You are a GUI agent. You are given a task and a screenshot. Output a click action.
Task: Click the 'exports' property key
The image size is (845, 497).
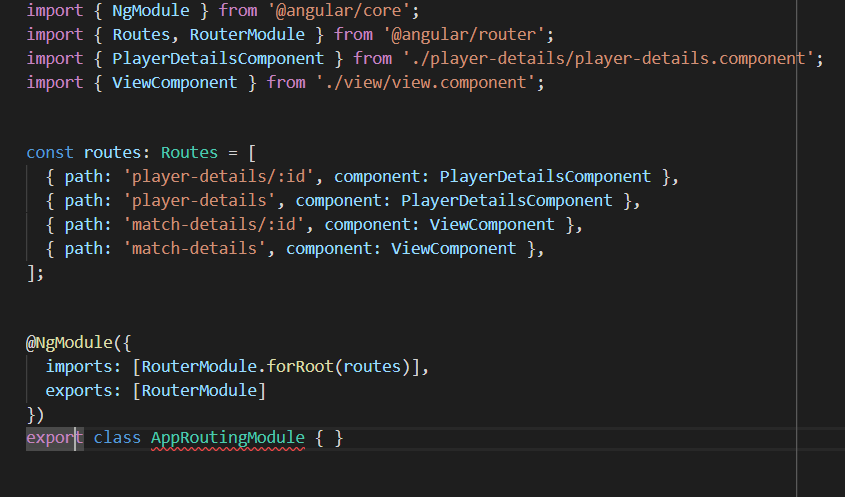(79, 390)
